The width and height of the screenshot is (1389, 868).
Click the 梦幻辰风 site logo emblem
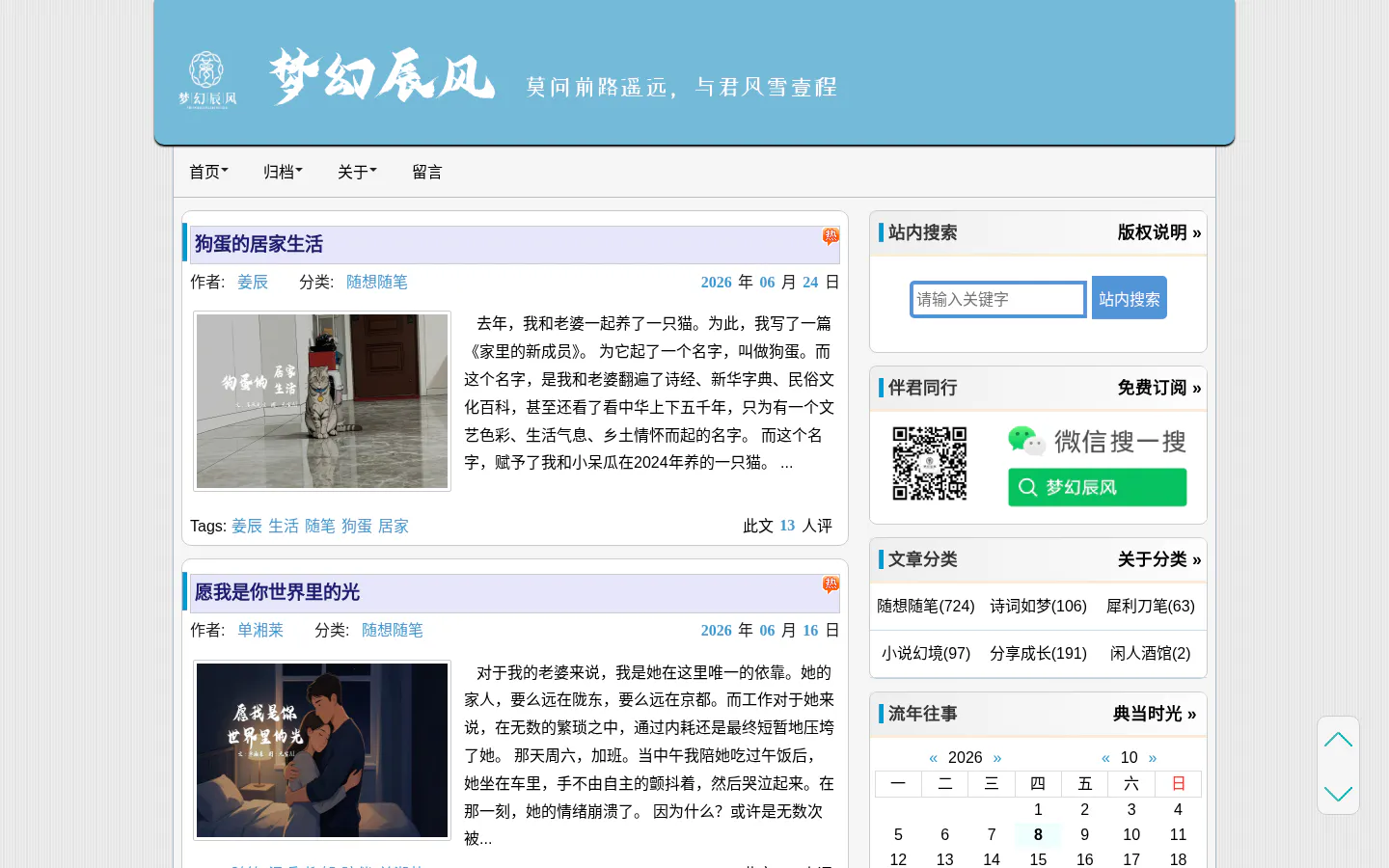click(x=207, y=79)
